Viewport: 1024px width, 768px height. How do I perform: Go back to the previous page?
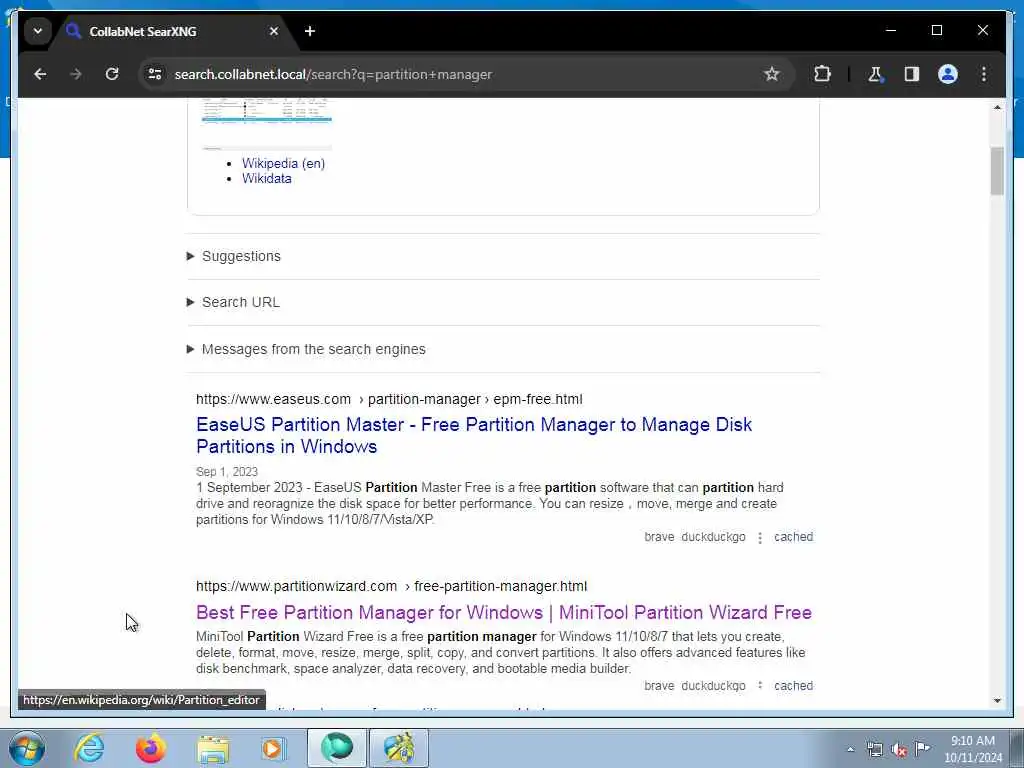[40, 74]
